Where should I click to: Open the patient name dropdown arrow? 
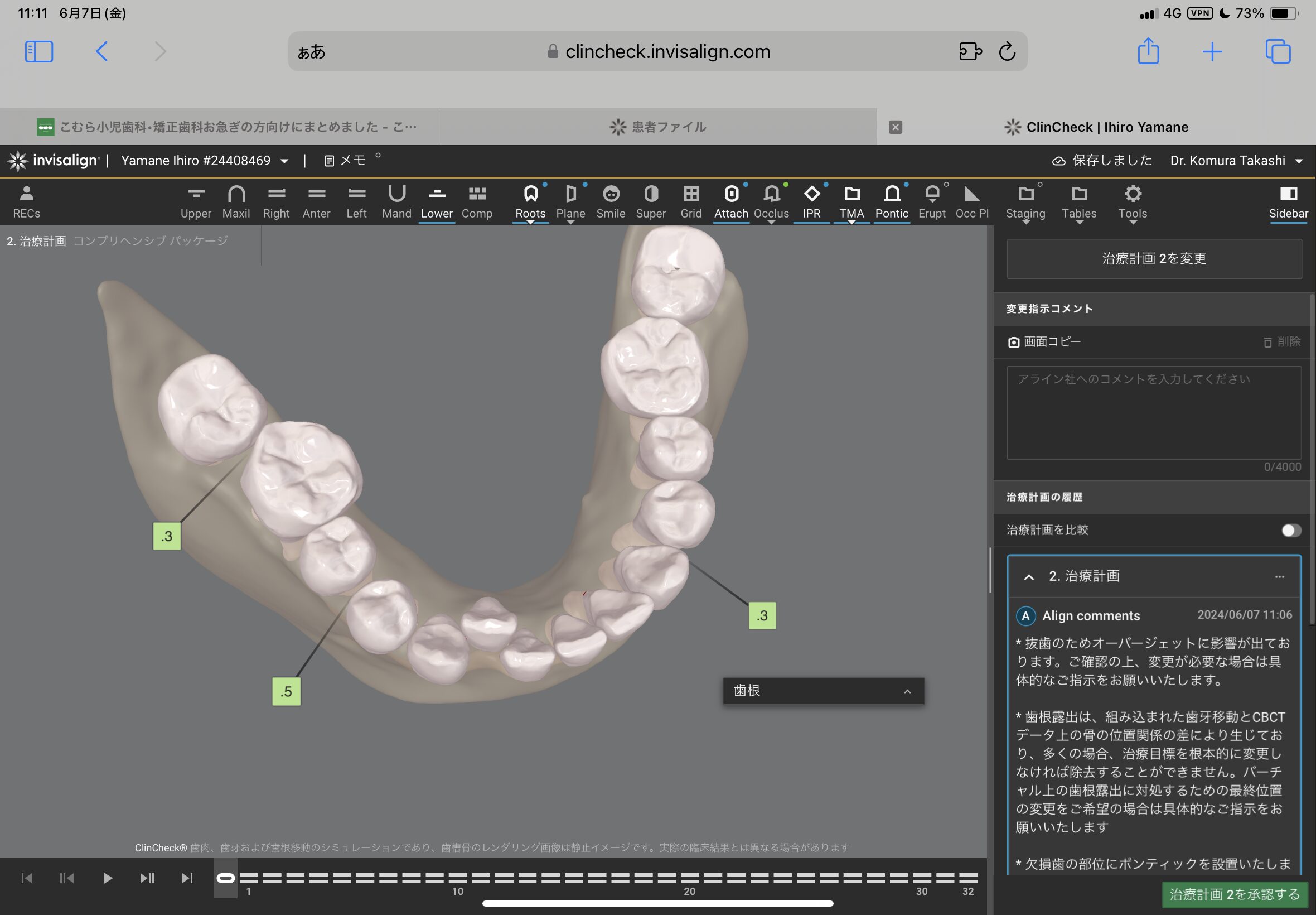tap(285, 161)
